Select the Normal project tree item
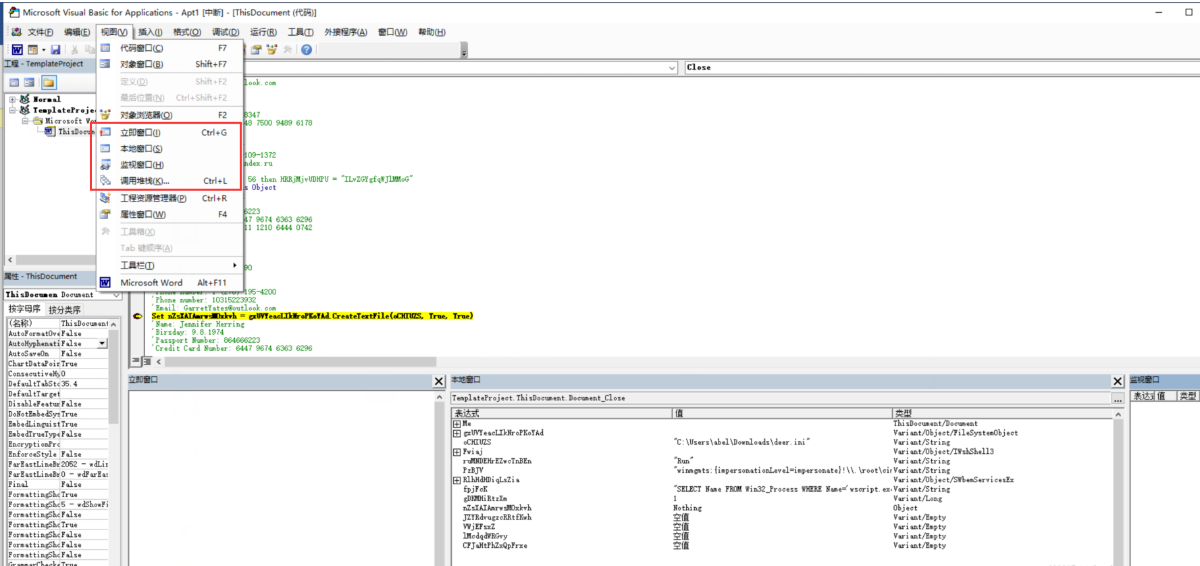The width and height of the screenshot is (1200, 566). pos(46,99)
